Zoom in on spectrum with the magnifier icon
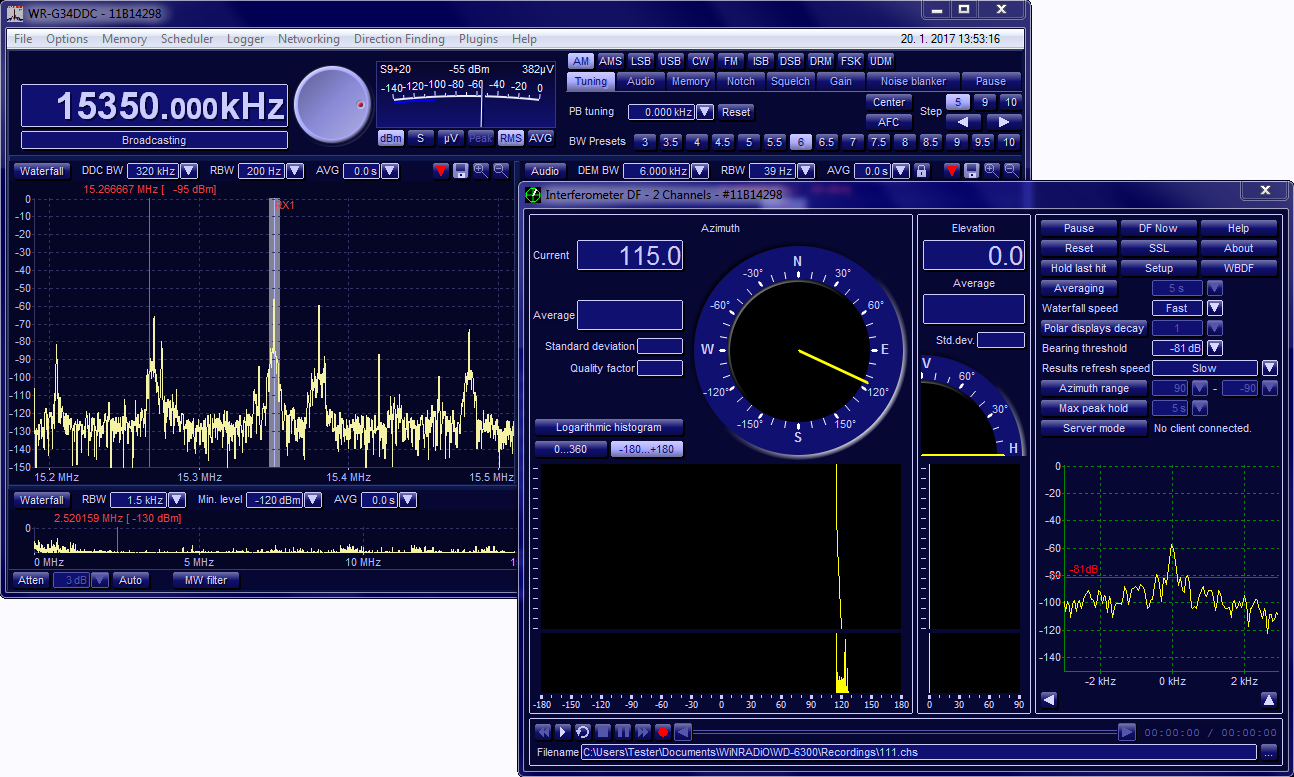 (x=480, y=171)
